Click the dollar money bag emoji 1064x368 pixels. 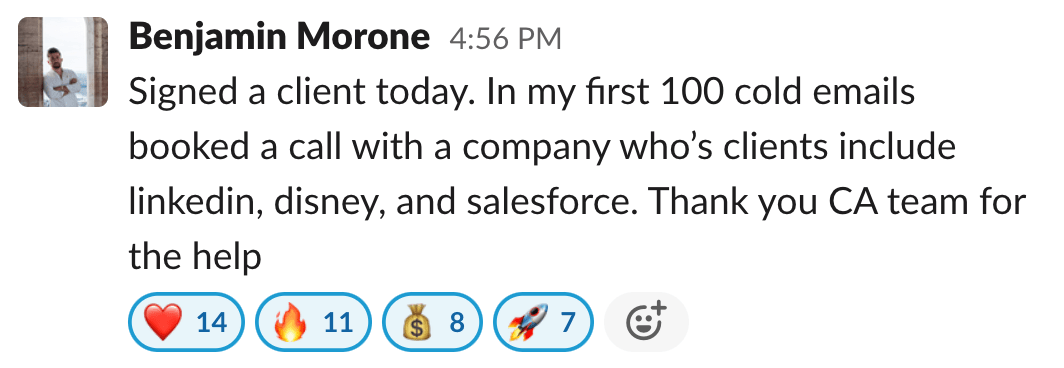coord(417,323)
